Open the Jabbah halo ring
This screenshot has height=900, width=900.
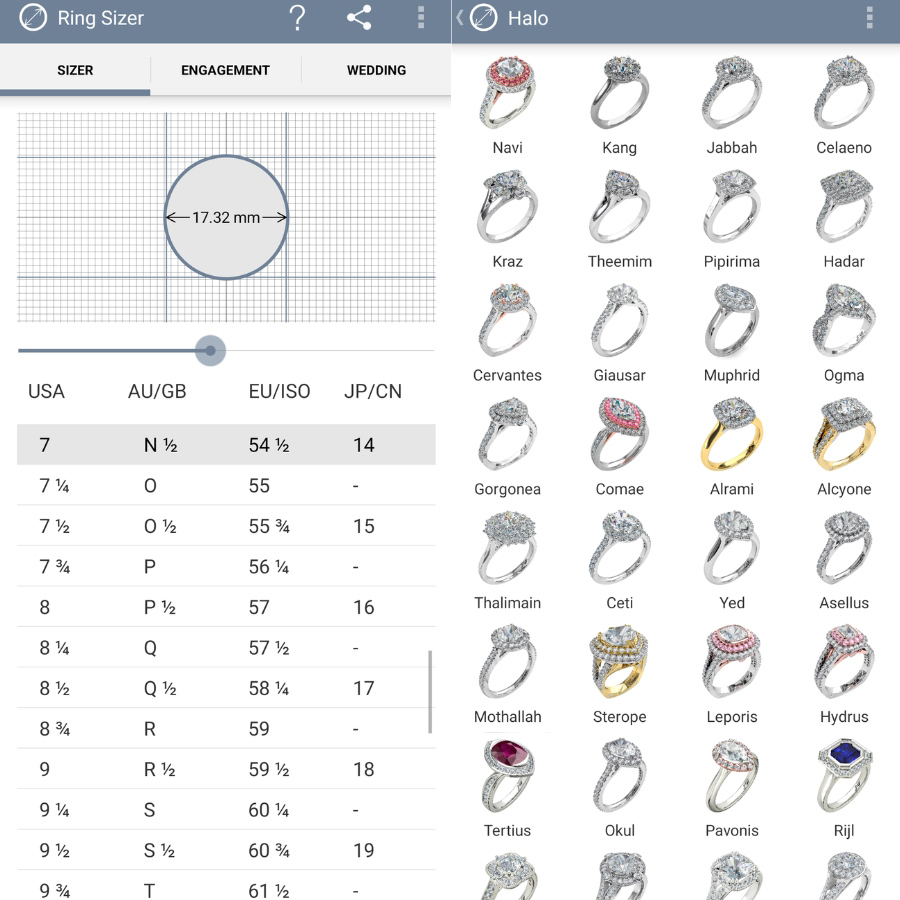point(732,105)
